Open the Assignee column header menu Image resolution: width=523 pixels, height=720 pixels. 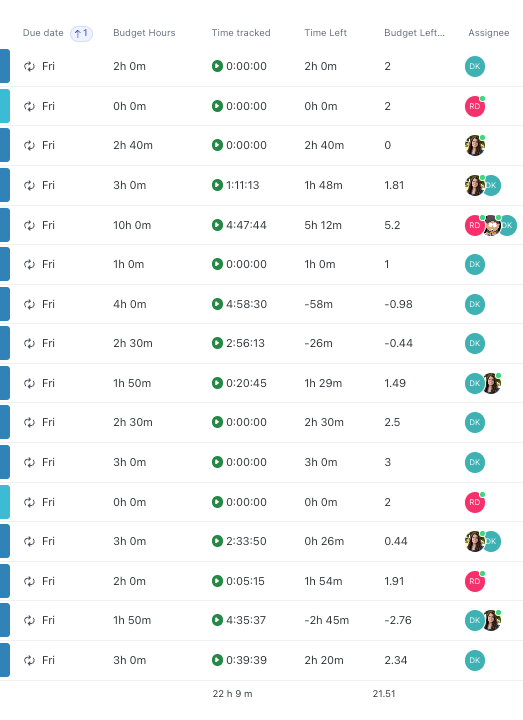[489, 33]
